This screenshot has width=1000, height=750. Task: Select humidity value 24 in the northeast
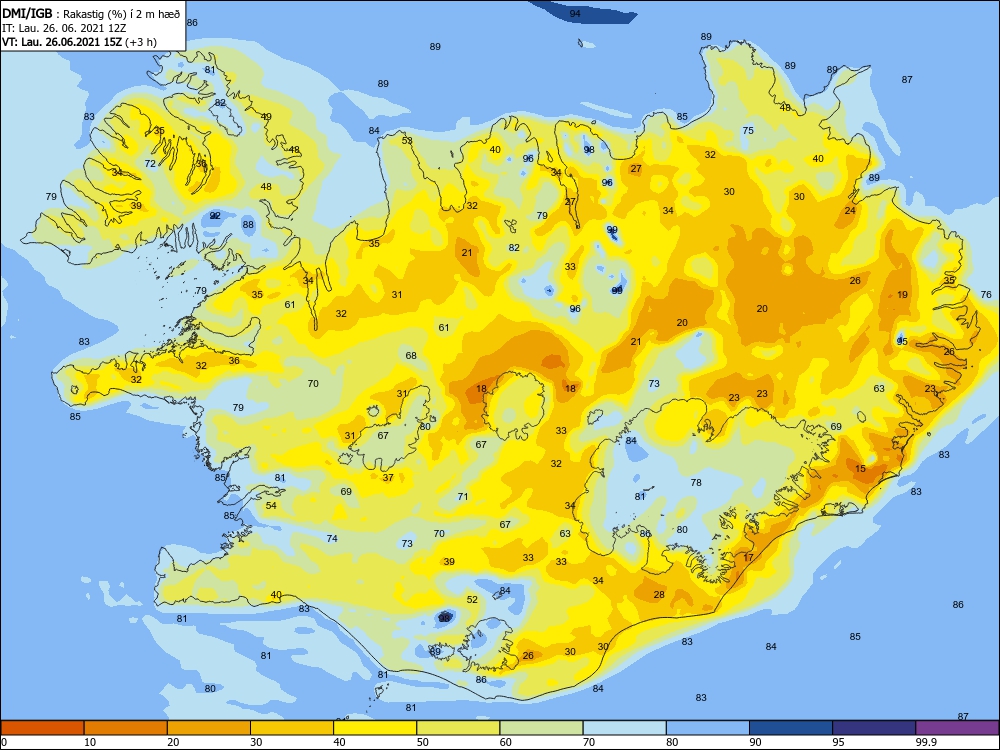point(850,210)
